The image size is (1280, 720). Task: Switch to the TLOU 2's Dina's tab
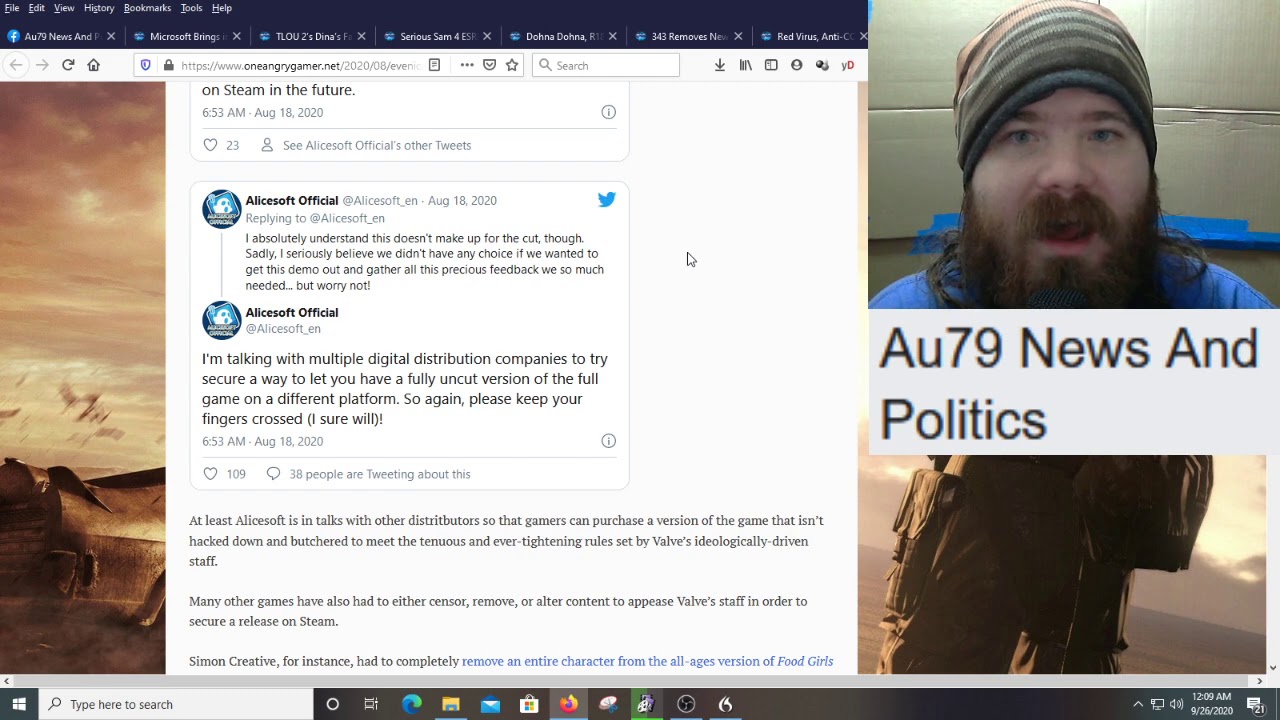[311, 36]
